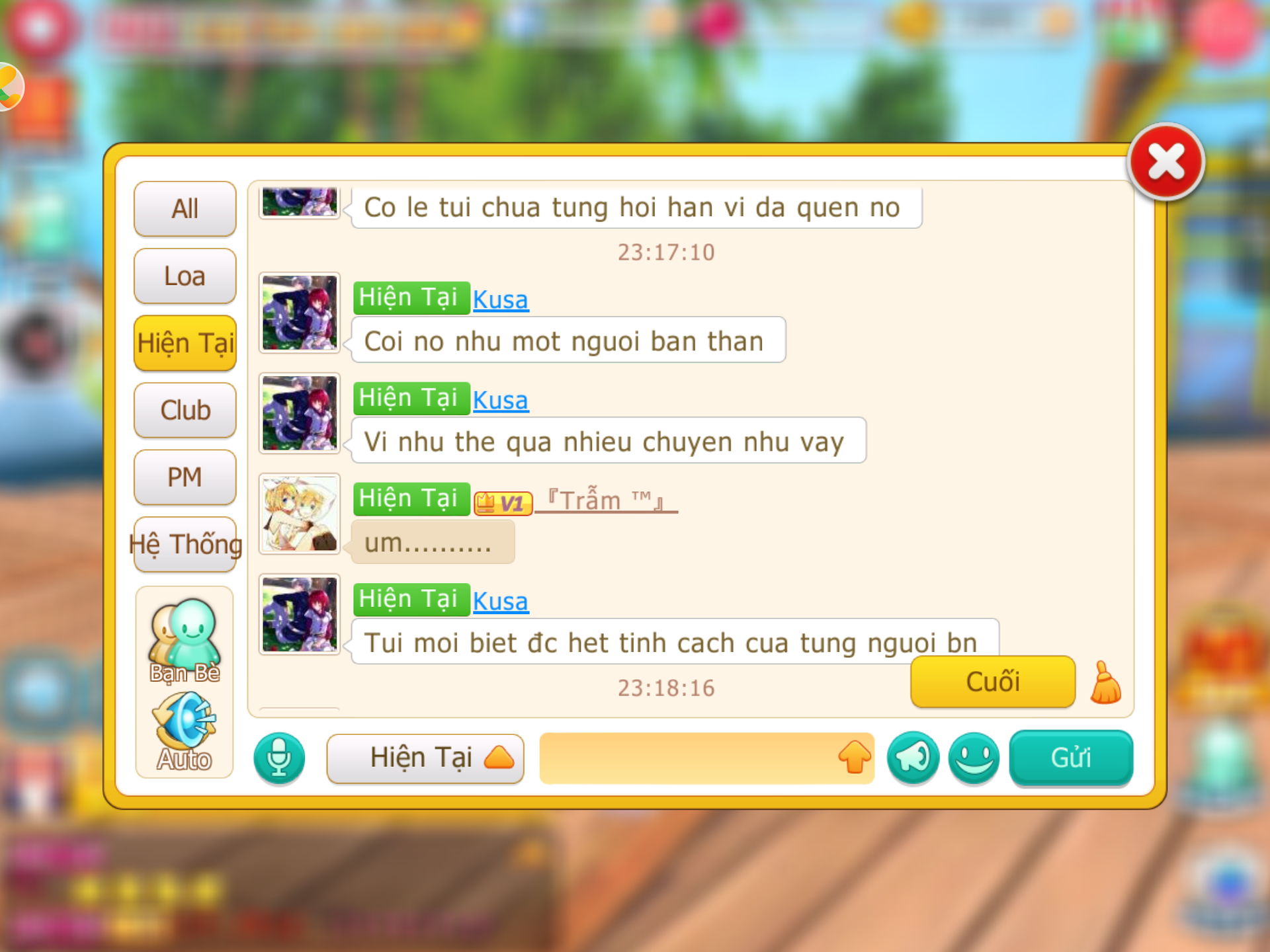Image resolution: width=1270 pixels, height=952 pixels.
Task: Jump to latest with the Cuối button
Action: pos(993,682)
